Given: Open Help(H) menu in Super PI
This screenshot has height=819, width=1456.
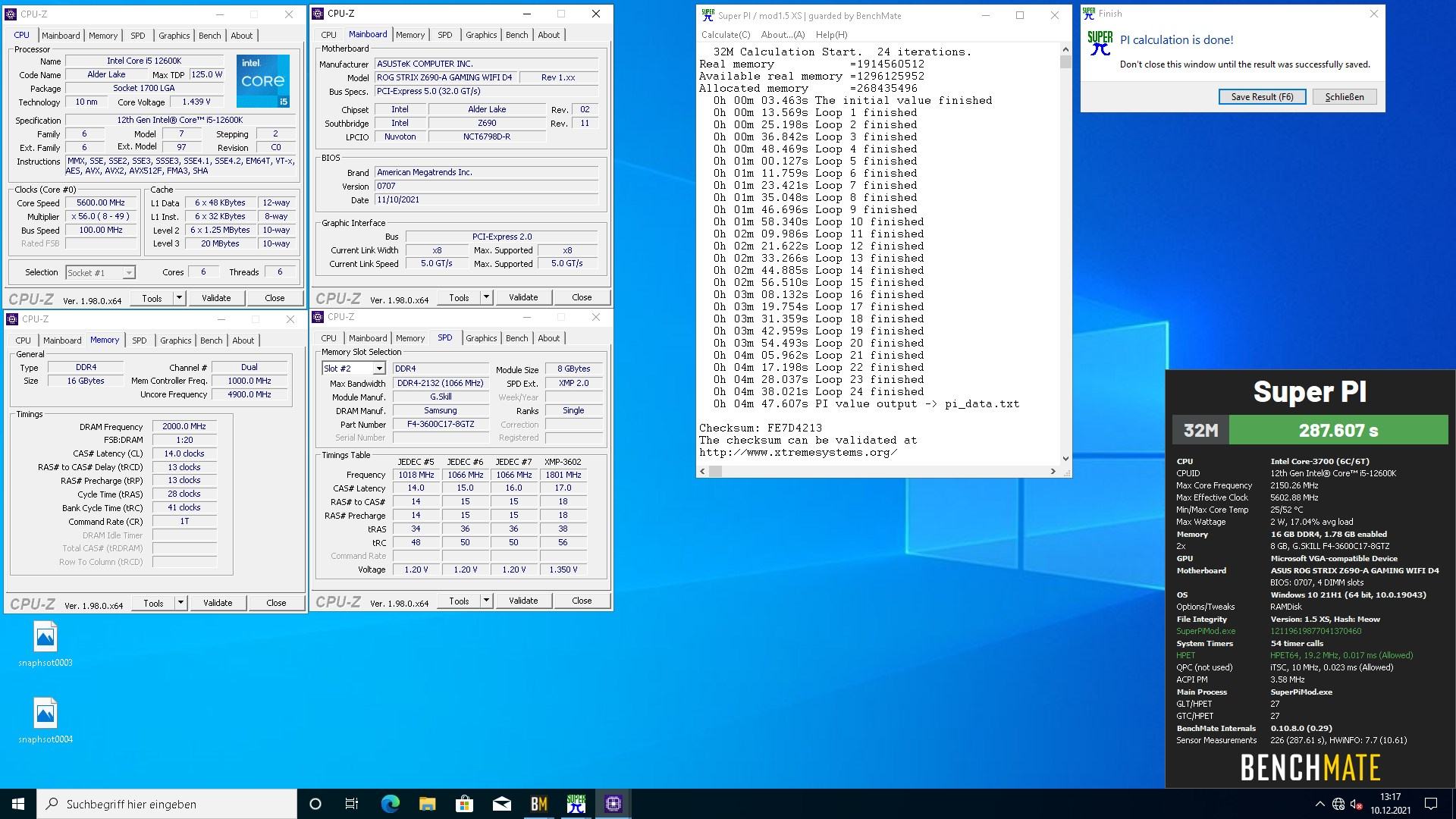Looking at the screenshot, I should tap(831, 35).
